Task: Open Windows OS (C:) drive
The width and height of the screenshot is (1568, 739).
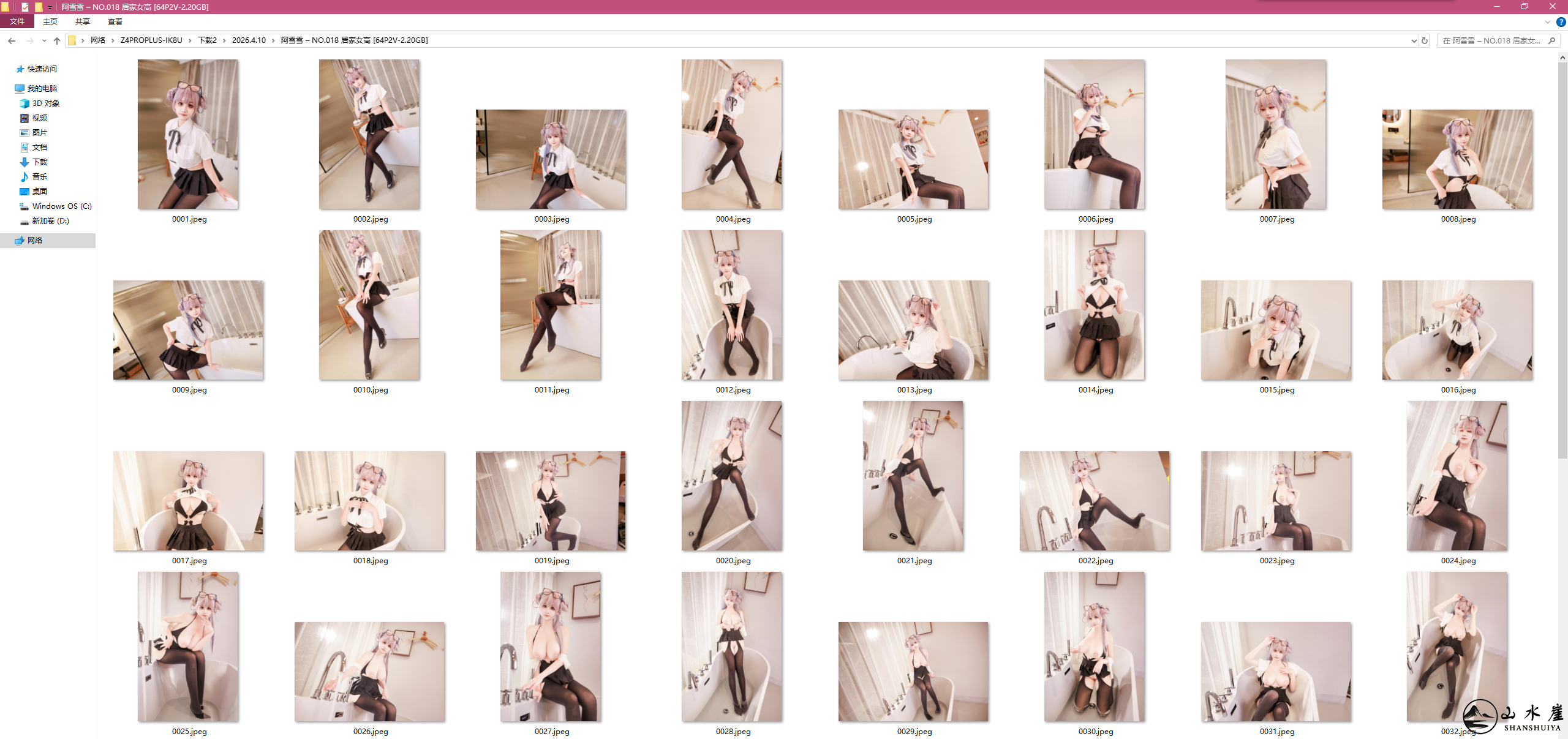Action: [x=61, y=206]
